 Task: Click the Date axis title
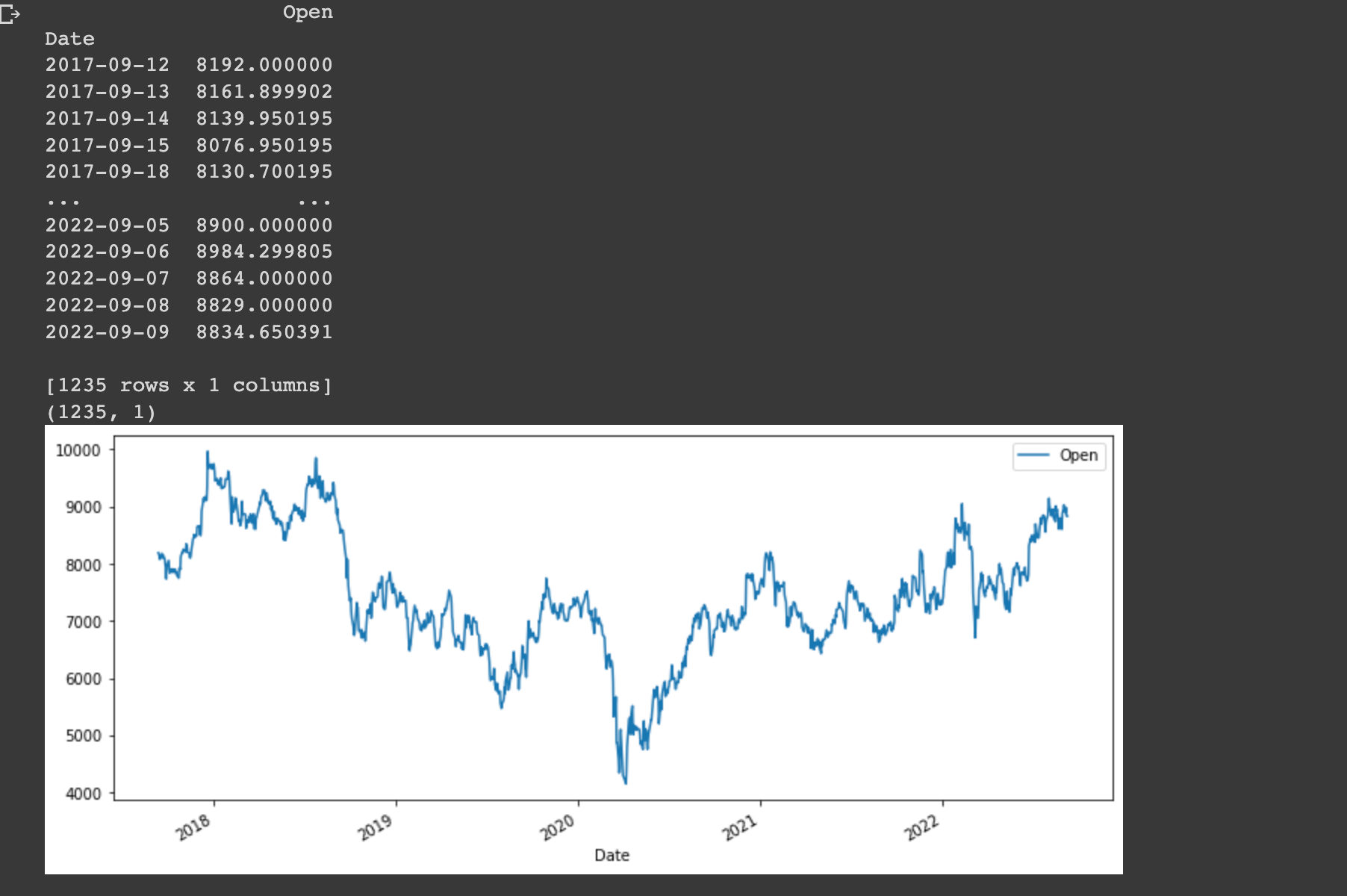pos(612,855)
